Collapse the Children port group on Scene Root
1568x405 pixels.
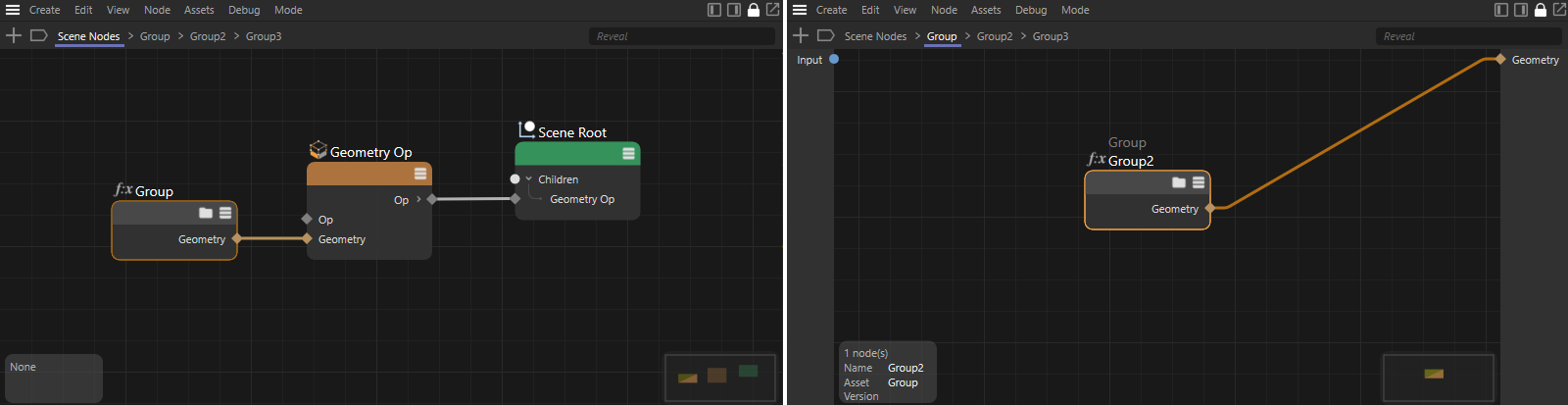point(529,179)
